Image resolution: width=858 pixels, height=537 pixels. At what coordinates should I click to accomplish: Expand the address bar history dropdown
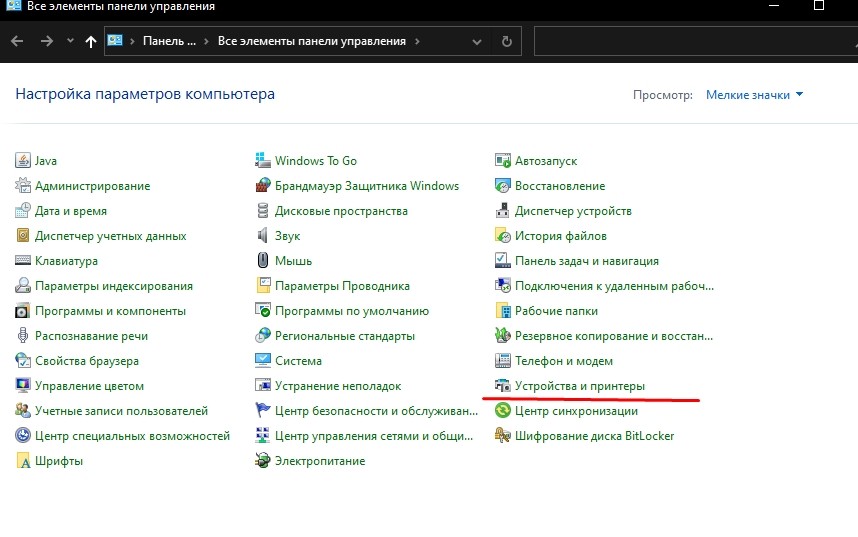[x=477, y=42]
